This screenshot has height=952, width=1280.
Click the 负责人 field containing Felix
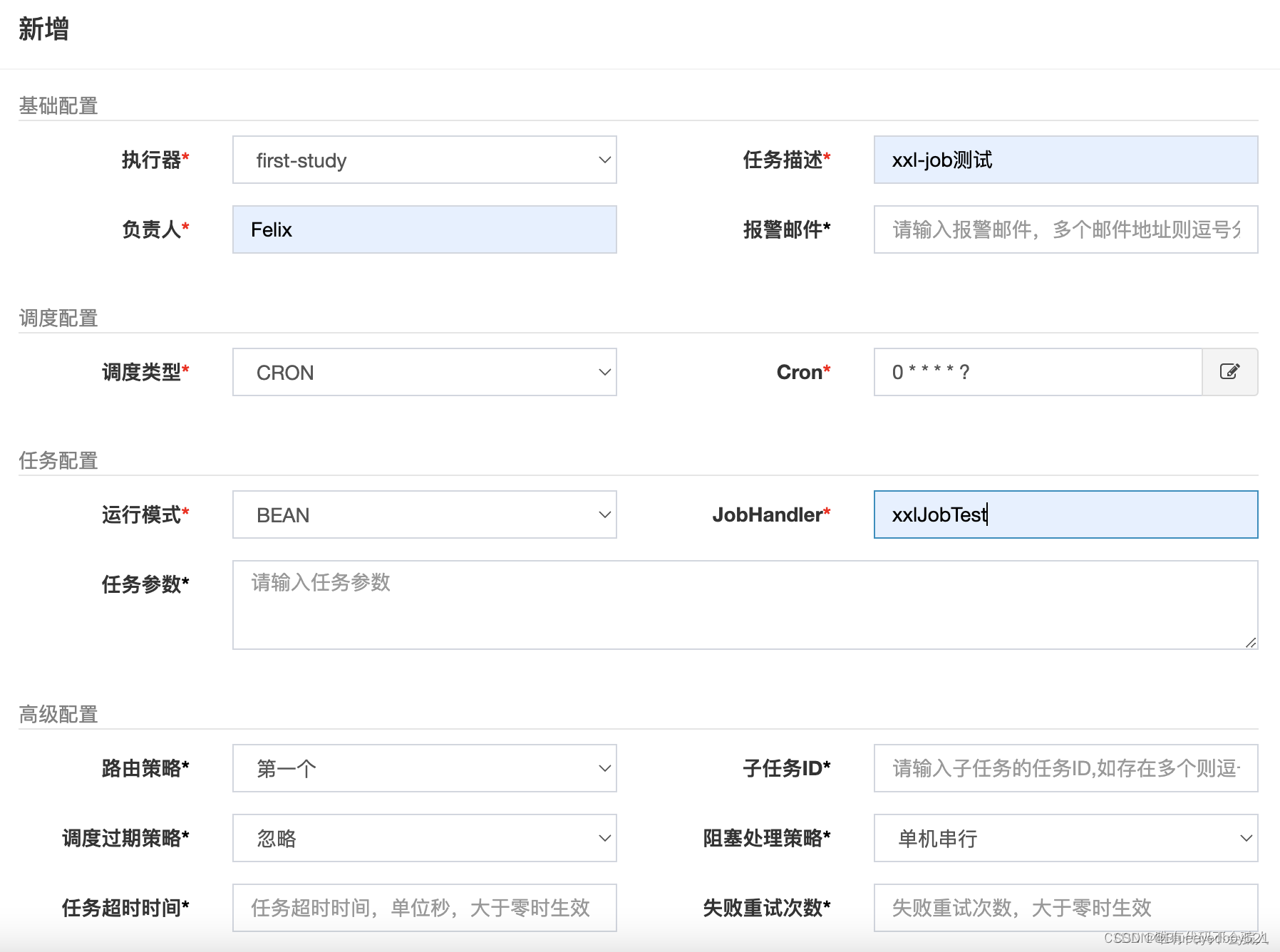click(425, 229)
